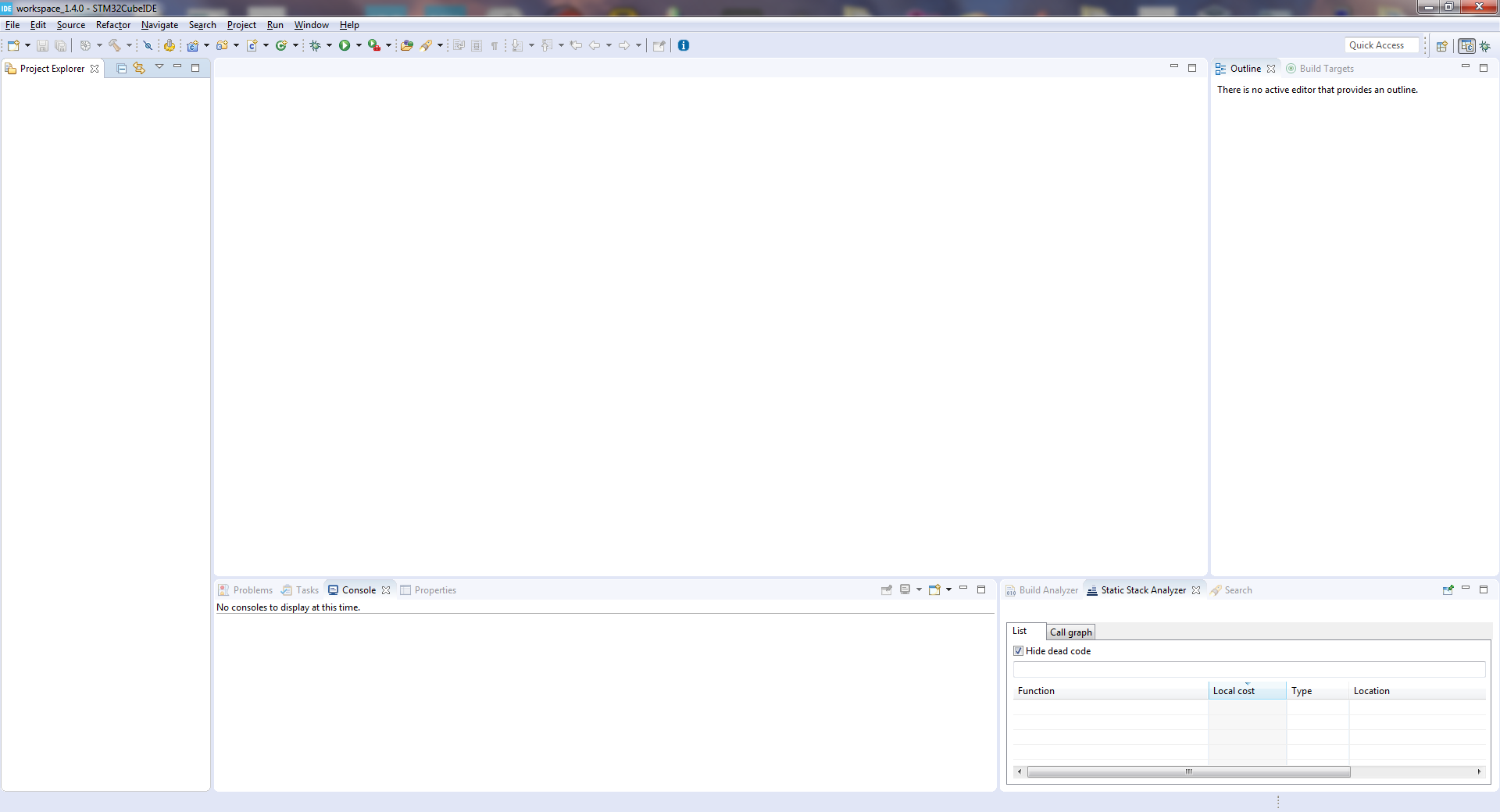Save all files using Save All icon
Image resolution: width=1500 pixels, height=812 pixels.
click(x=60, y=45)
